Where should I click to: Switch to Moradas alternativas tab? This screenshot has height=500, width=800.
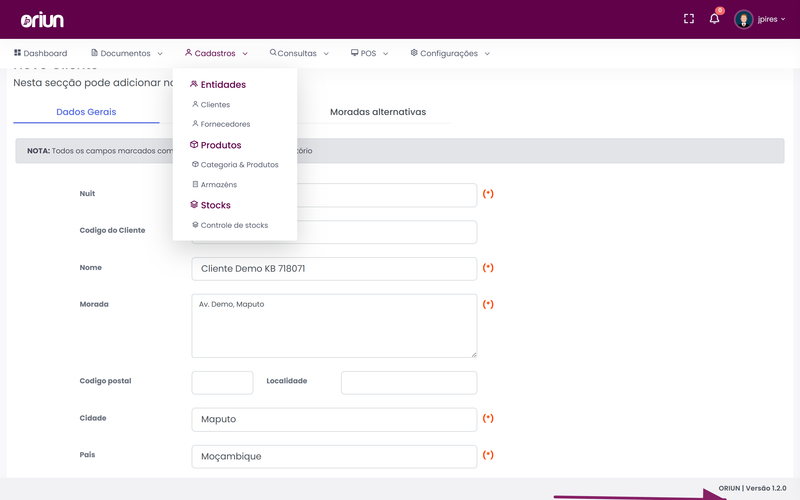tap(378, 112)
